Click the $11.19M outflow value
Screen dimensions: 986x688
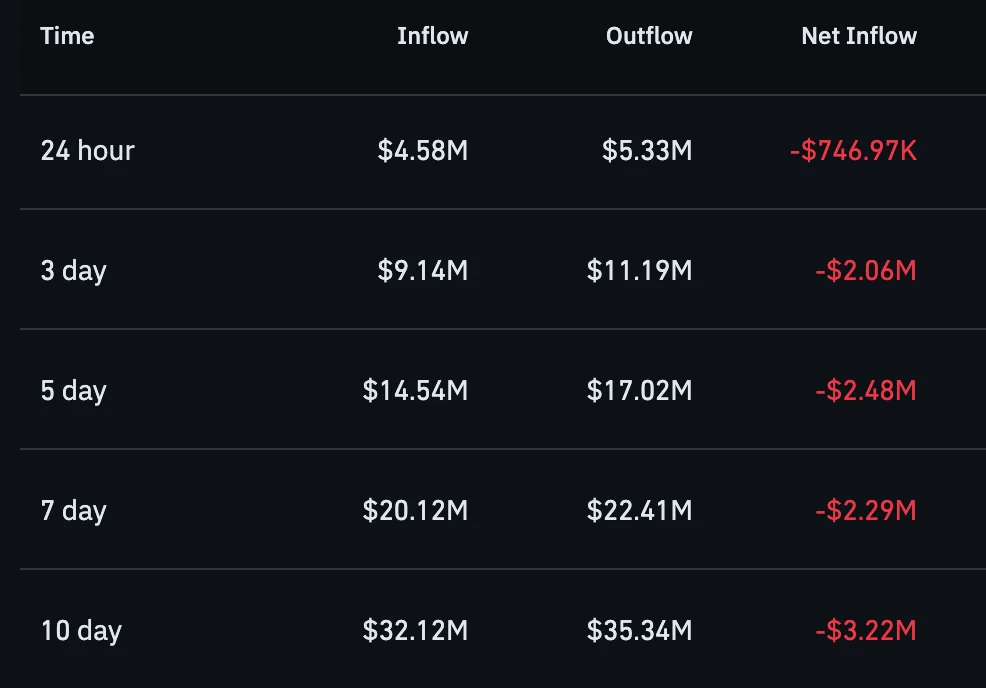pos(640,271)
